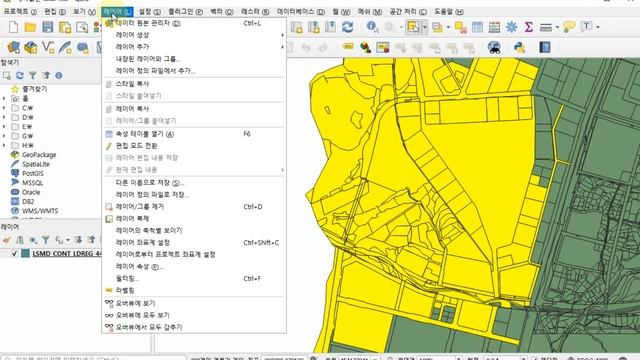Expand the C:\ drive in Browser
The width and height of the screenshot is (640, 360).
pos(4,108)
